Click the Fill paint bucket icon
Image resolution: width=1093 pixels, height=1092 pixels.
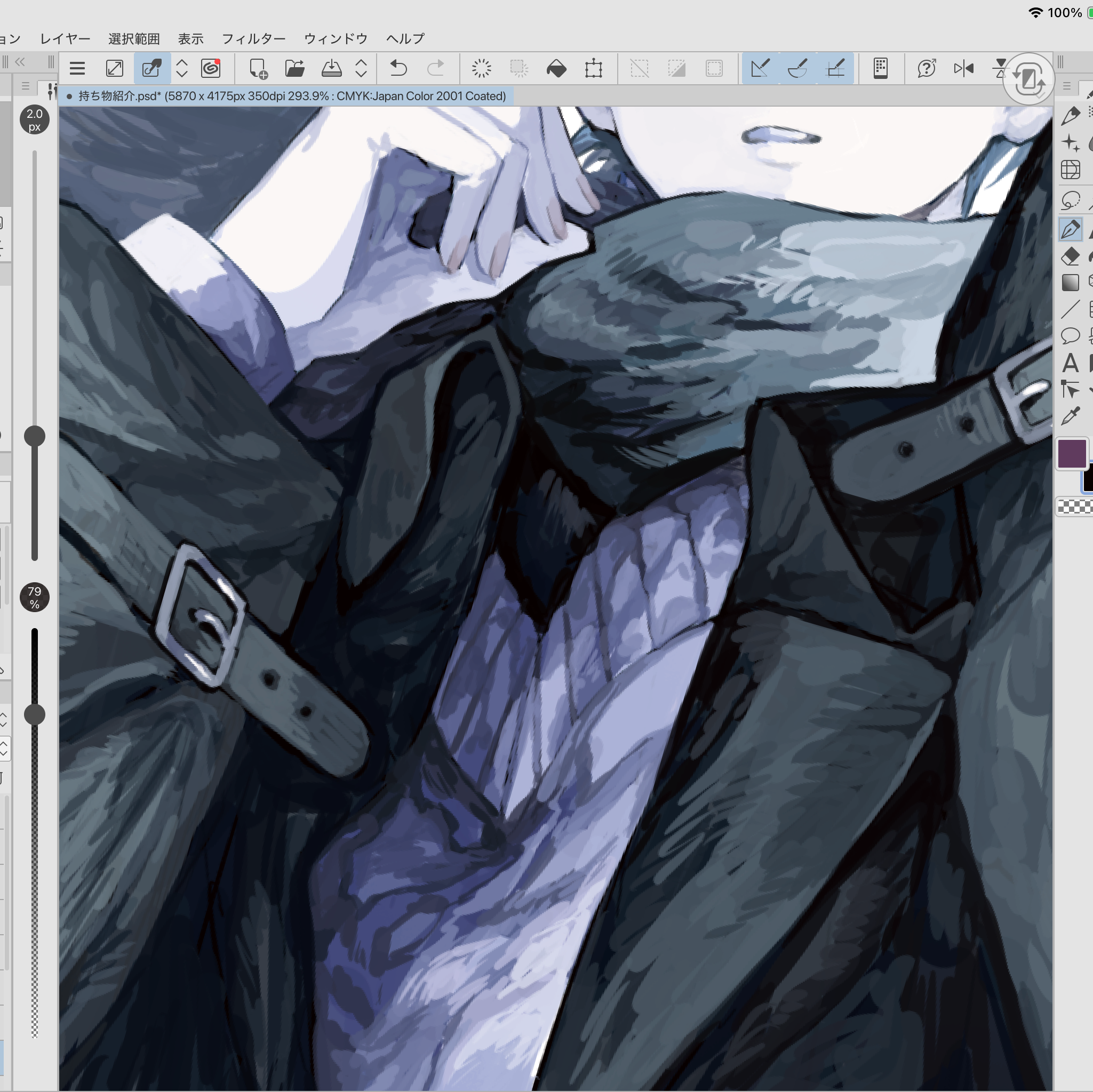coord(556,68)
